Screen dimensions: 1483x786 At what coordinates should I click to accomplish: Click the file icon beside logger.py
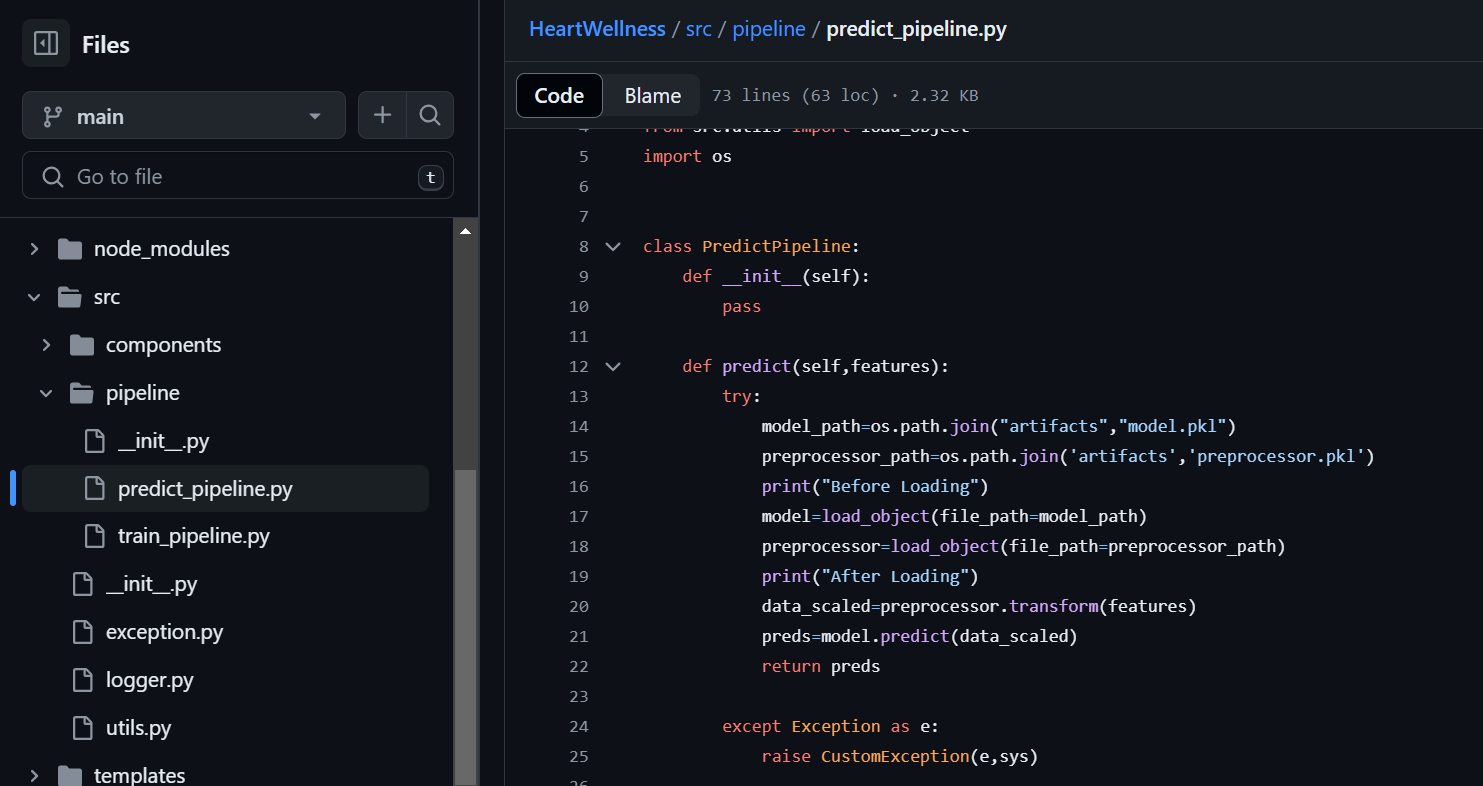pos(85,680)
